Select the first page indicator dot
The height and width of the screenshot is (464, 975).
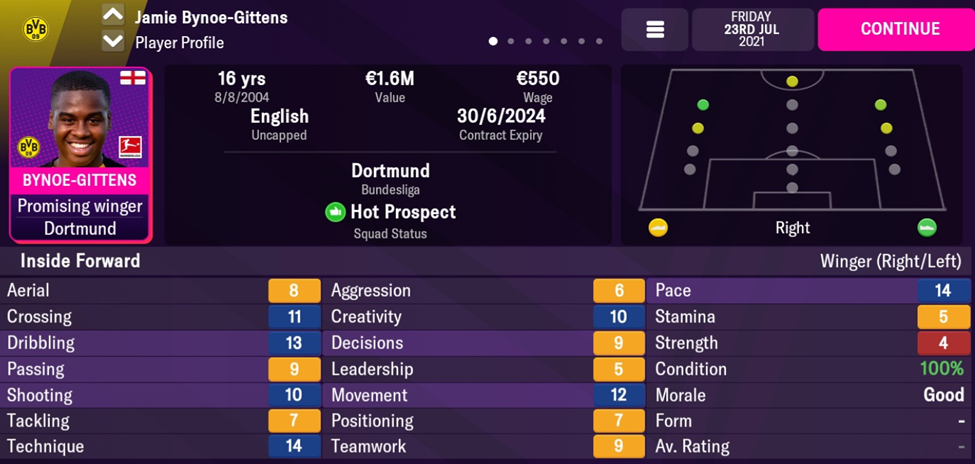(493, 42)
